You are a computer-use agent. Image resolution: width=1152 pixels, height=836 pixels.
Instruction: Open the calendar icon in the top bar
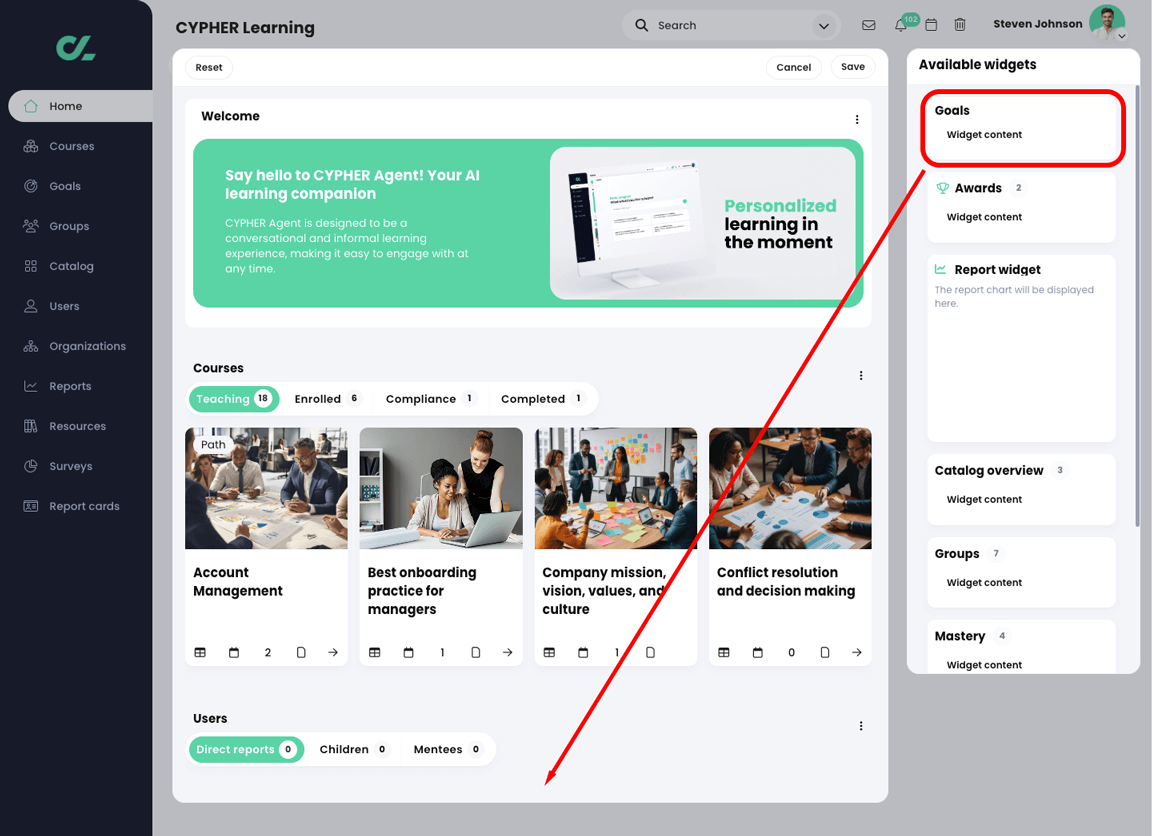pos(931,24)
